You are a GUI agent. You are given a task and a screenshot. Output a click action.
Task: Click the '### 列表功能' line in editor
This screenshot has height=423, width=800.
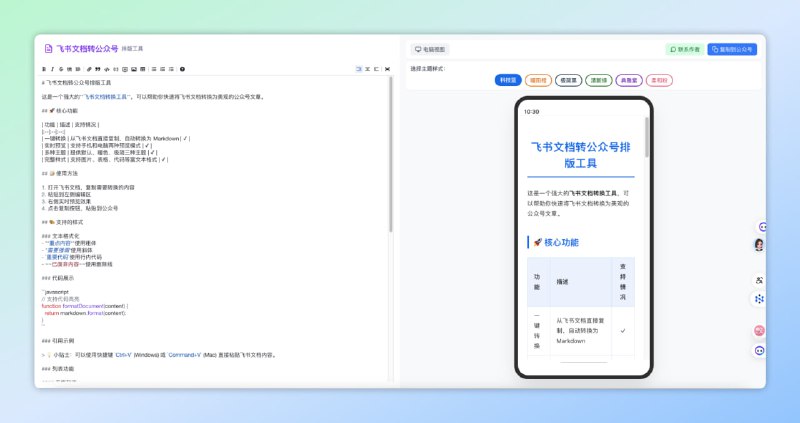(x=58, y=369)
